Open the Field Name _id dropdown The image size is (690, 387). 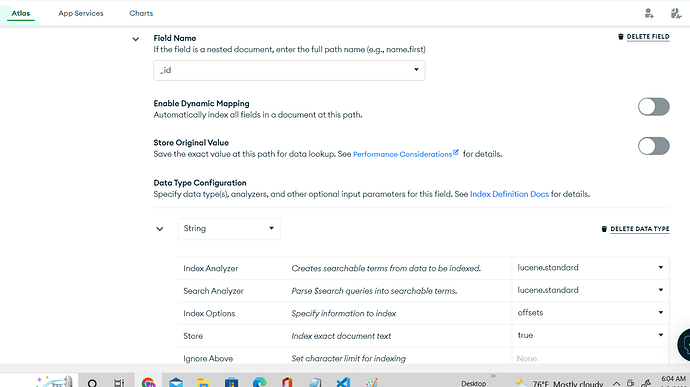[289, 70]
